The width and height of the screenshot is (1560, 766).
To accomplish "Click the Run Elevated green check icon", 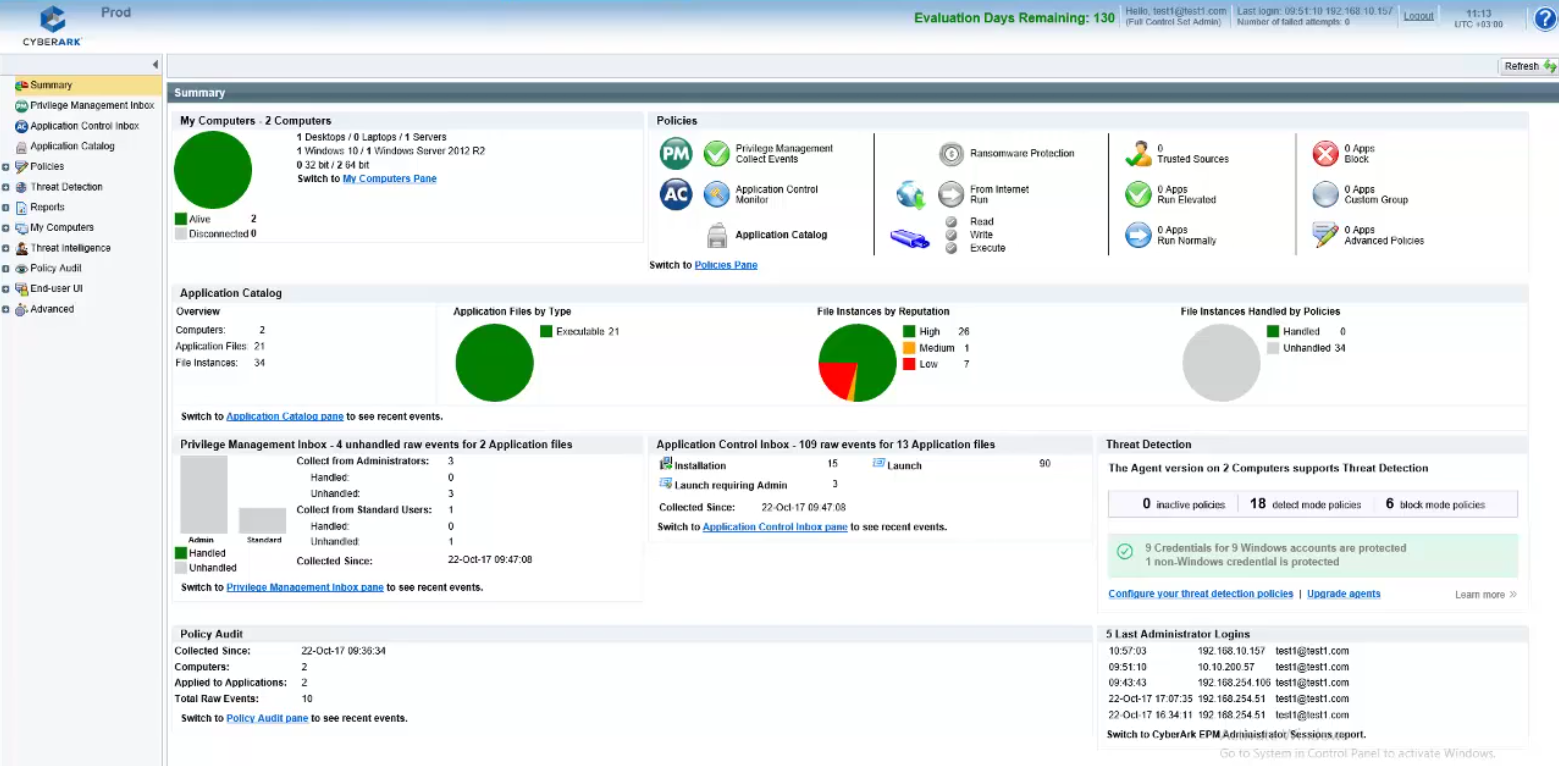I will 1138,194.
